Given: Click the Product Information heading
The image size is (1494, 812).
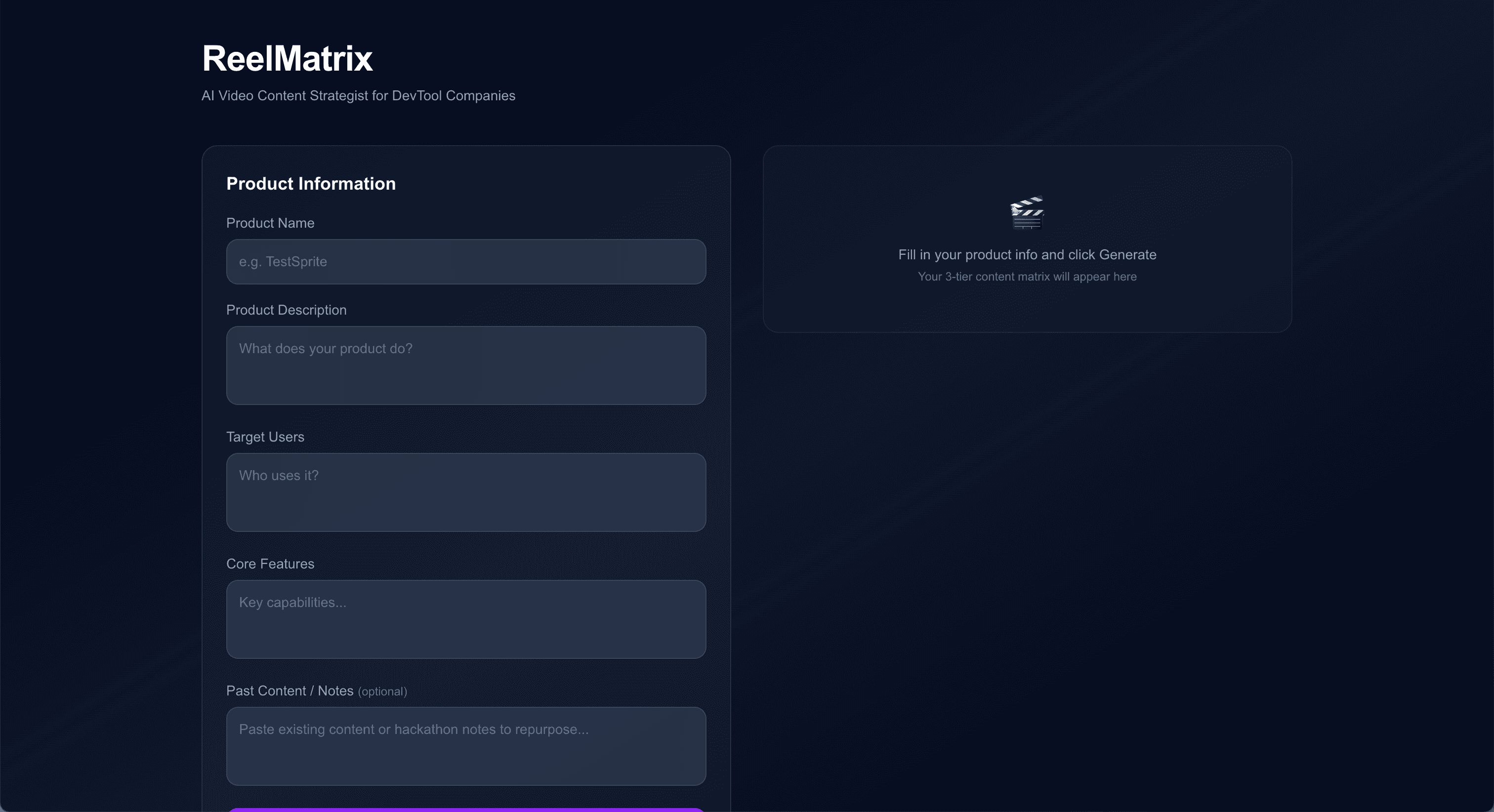Looking at the screenshot, I should tap(311, 184).
